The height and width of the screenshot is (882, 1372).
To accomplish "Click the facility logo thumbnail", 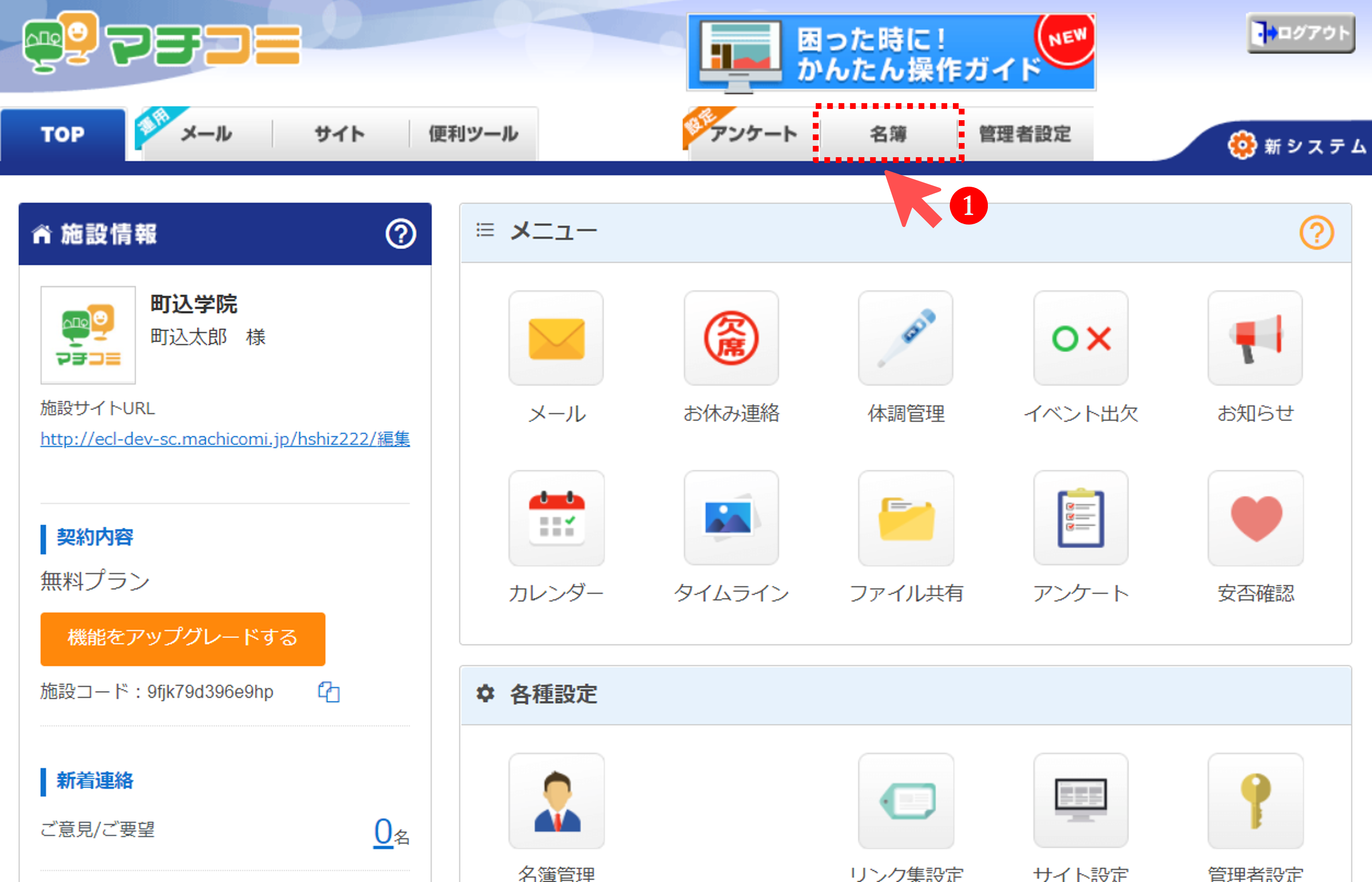I will click(88, 335).
